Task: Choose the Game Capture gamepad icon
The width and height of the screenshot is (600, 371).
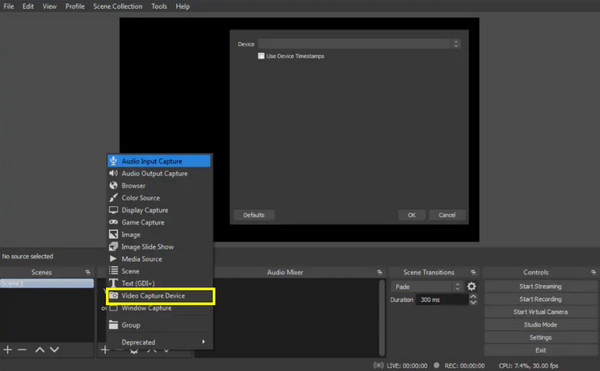Action: [x=113, y=222]
